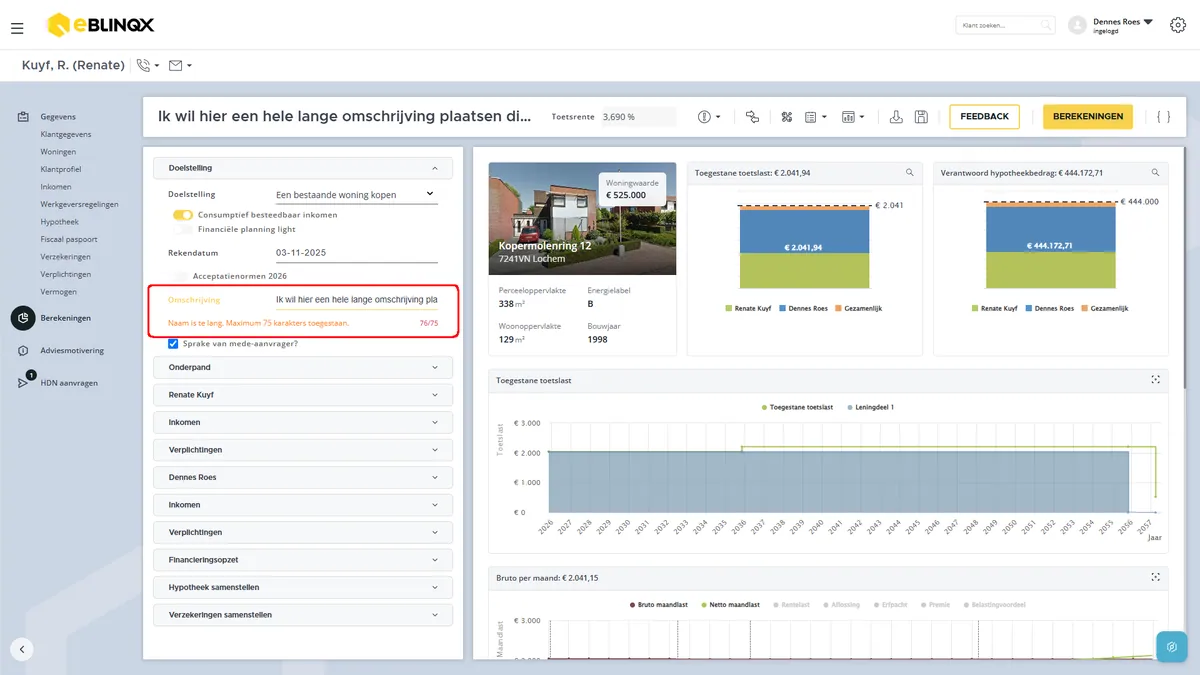Click the yellow BEREKENINGEN button
Screen dimensions: 1200x675
click(x=1088, y=117)
